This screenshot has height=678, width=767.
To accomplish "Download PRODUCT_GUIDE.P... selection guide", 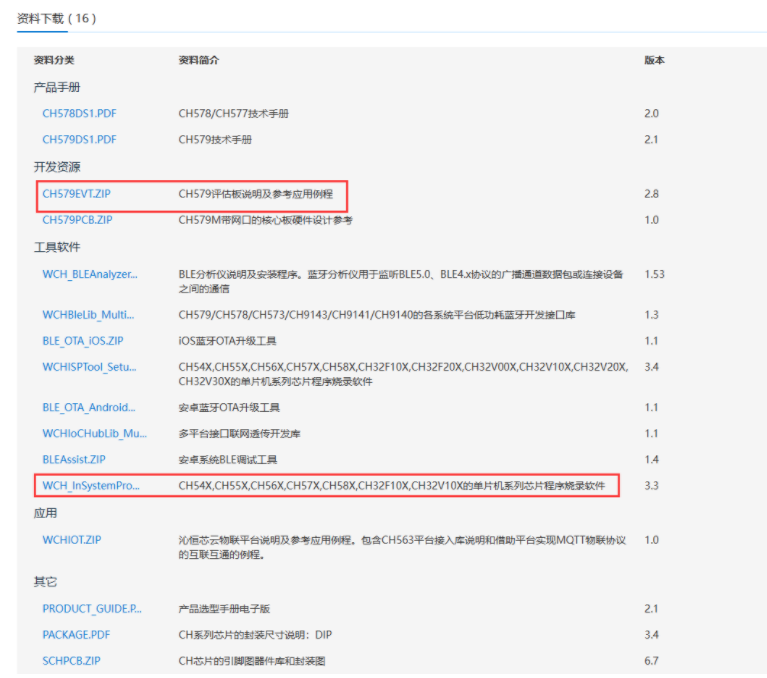I will (x=92, y=609).
